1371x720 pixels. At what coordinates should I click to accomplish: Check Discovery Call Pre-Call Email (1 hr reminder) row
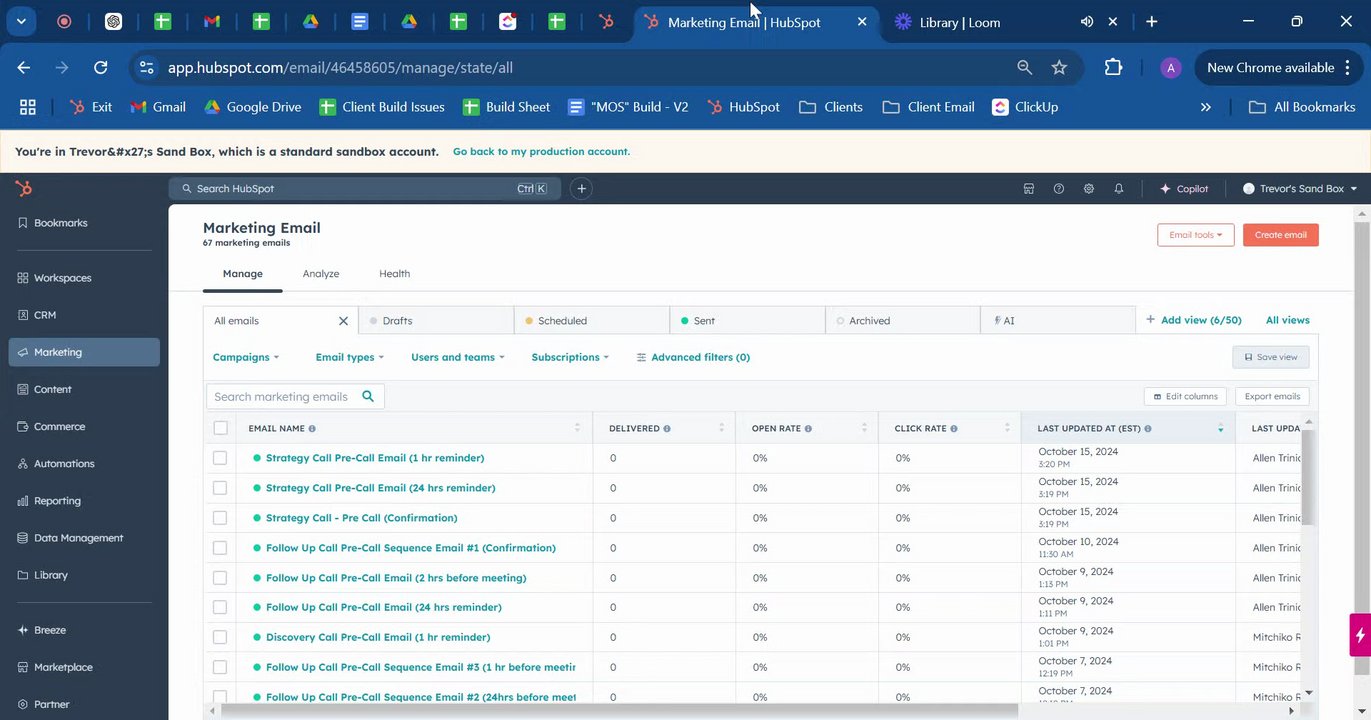(x=220, y=637)
